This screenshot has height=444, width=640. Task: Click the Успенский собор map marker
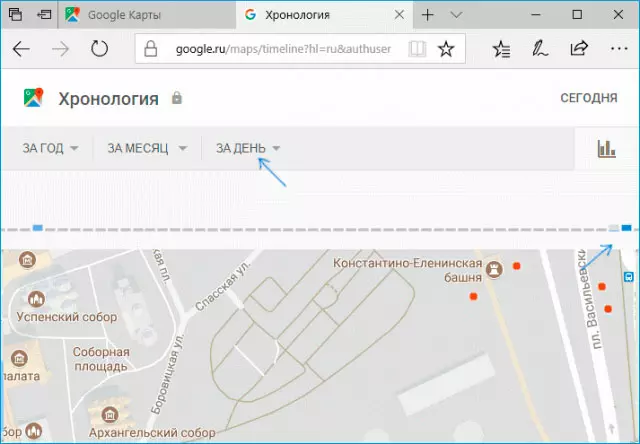point(37,300)
